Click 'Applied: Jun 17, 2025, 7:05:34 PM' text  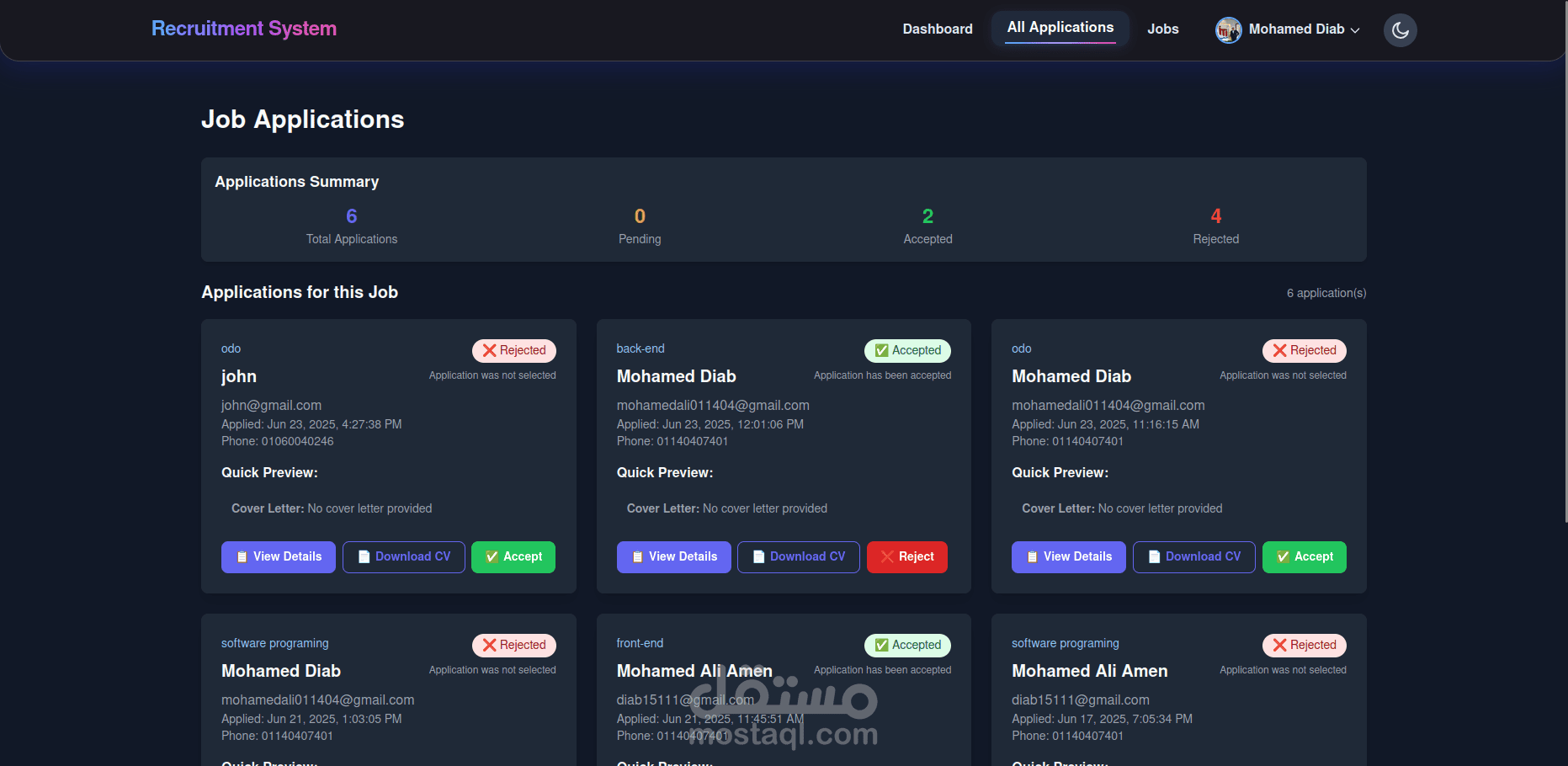point(1102,719)
